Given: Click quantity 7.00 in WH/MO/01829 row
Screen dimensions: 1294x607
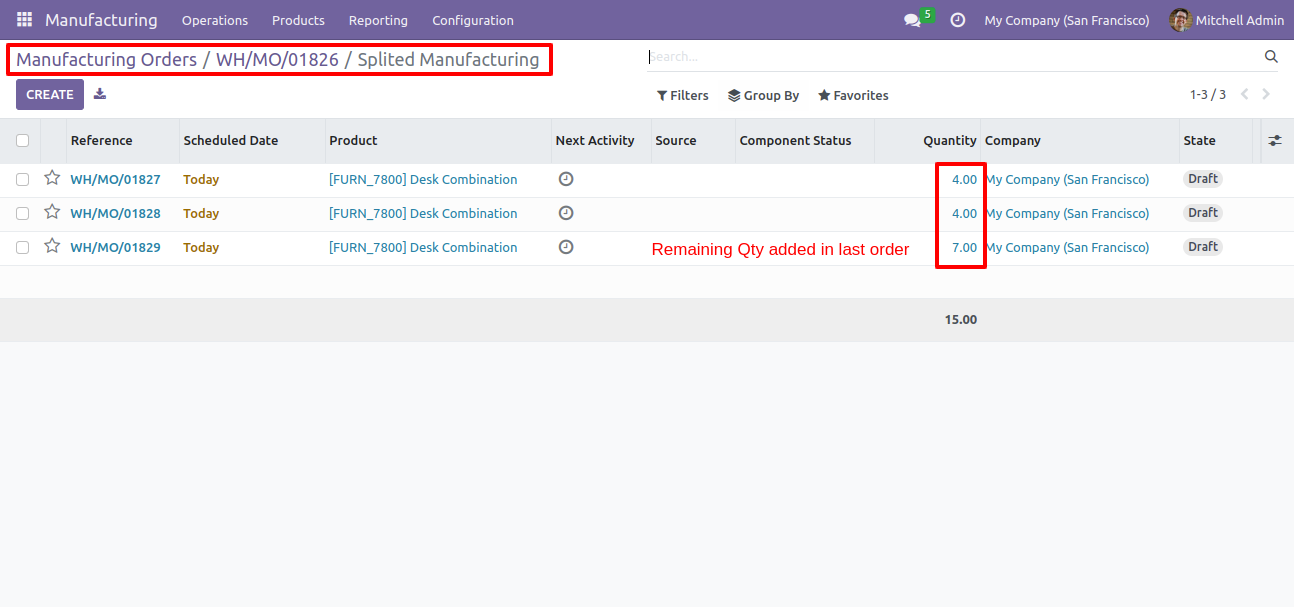Looking at the screenshot, I should point(964,248).
